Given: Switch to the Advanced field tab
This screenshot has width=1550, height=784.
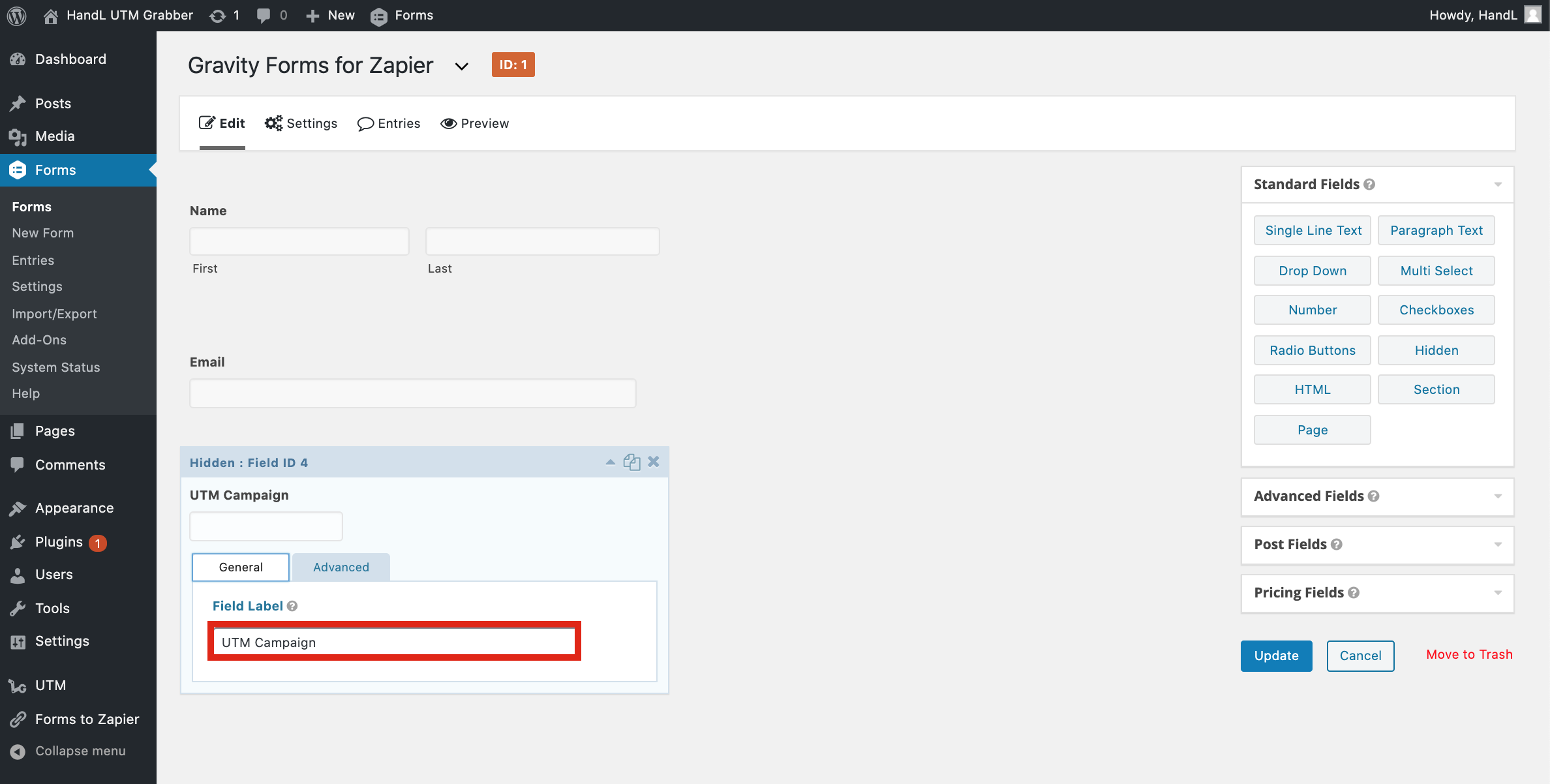Looking at the screenshot, I should tap(341, 567).
